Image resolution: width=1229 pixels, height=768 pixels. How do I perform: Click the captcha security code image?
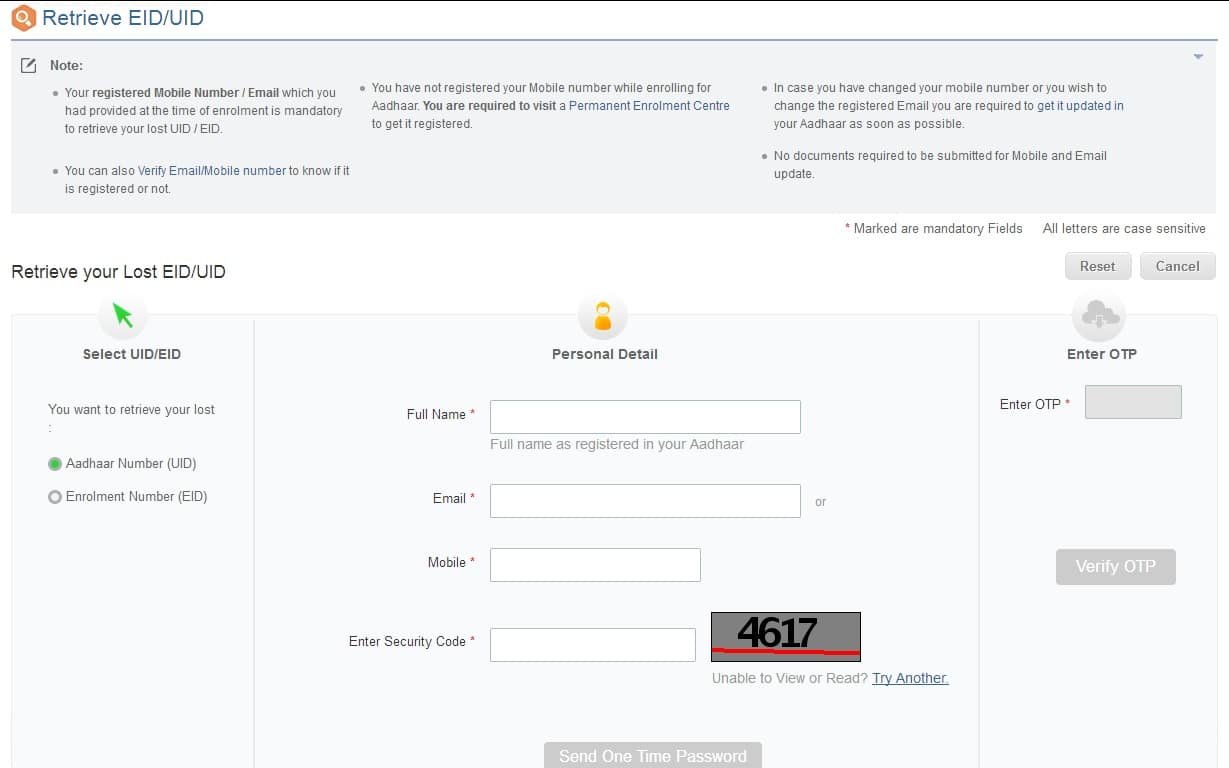point(785,637)
